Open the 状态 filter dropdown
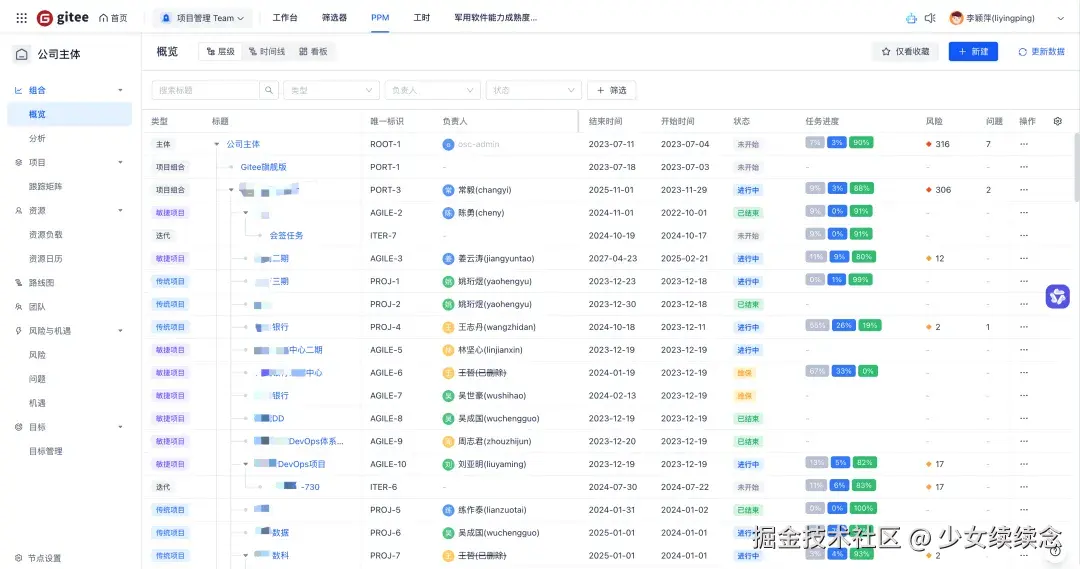Viewport: 1080px width, 569px height. [x=534, y=90]
